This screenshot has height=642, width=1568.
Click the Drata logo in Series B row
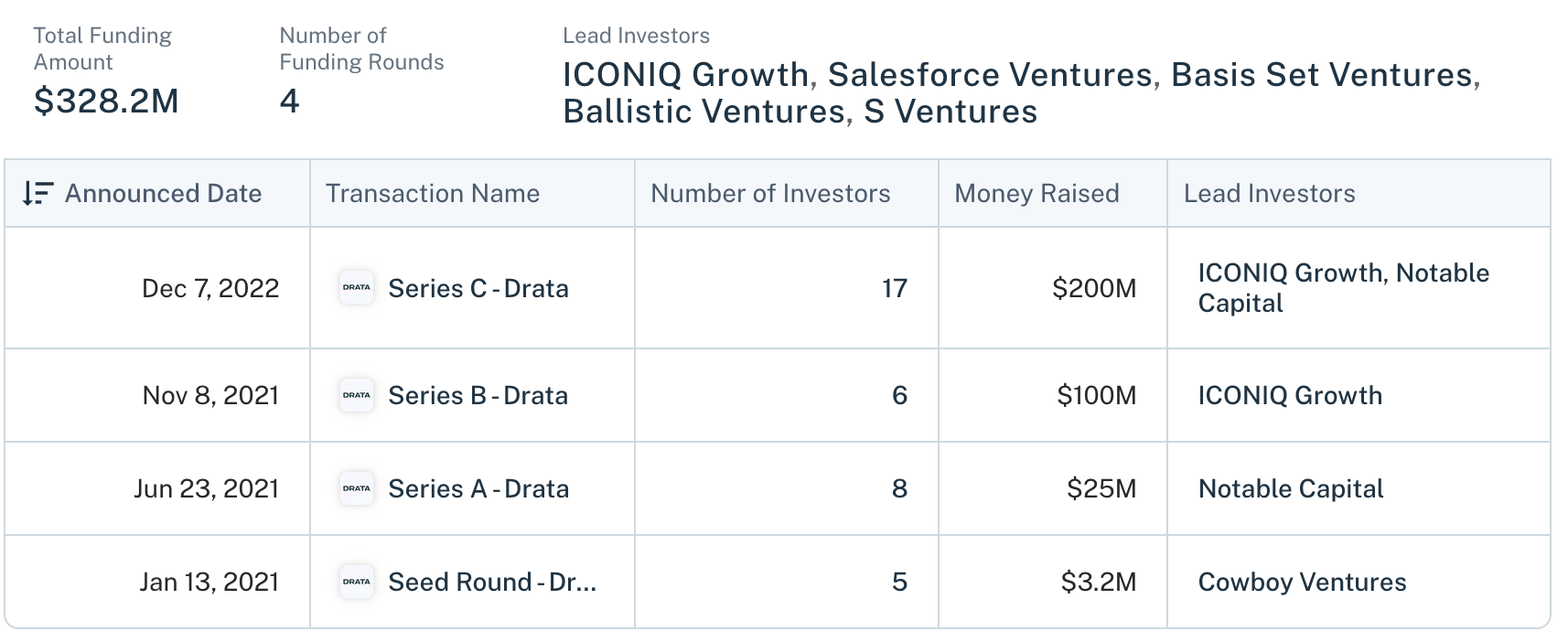357,395
